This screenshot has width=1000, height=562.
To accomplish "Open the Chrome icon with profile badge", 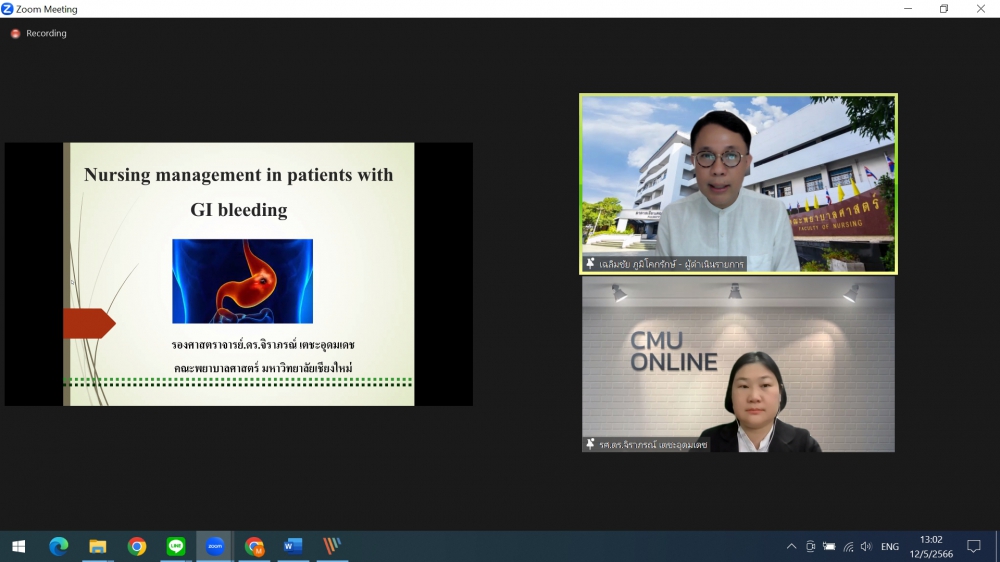I will pyautogui.click(x=254, y=546).
